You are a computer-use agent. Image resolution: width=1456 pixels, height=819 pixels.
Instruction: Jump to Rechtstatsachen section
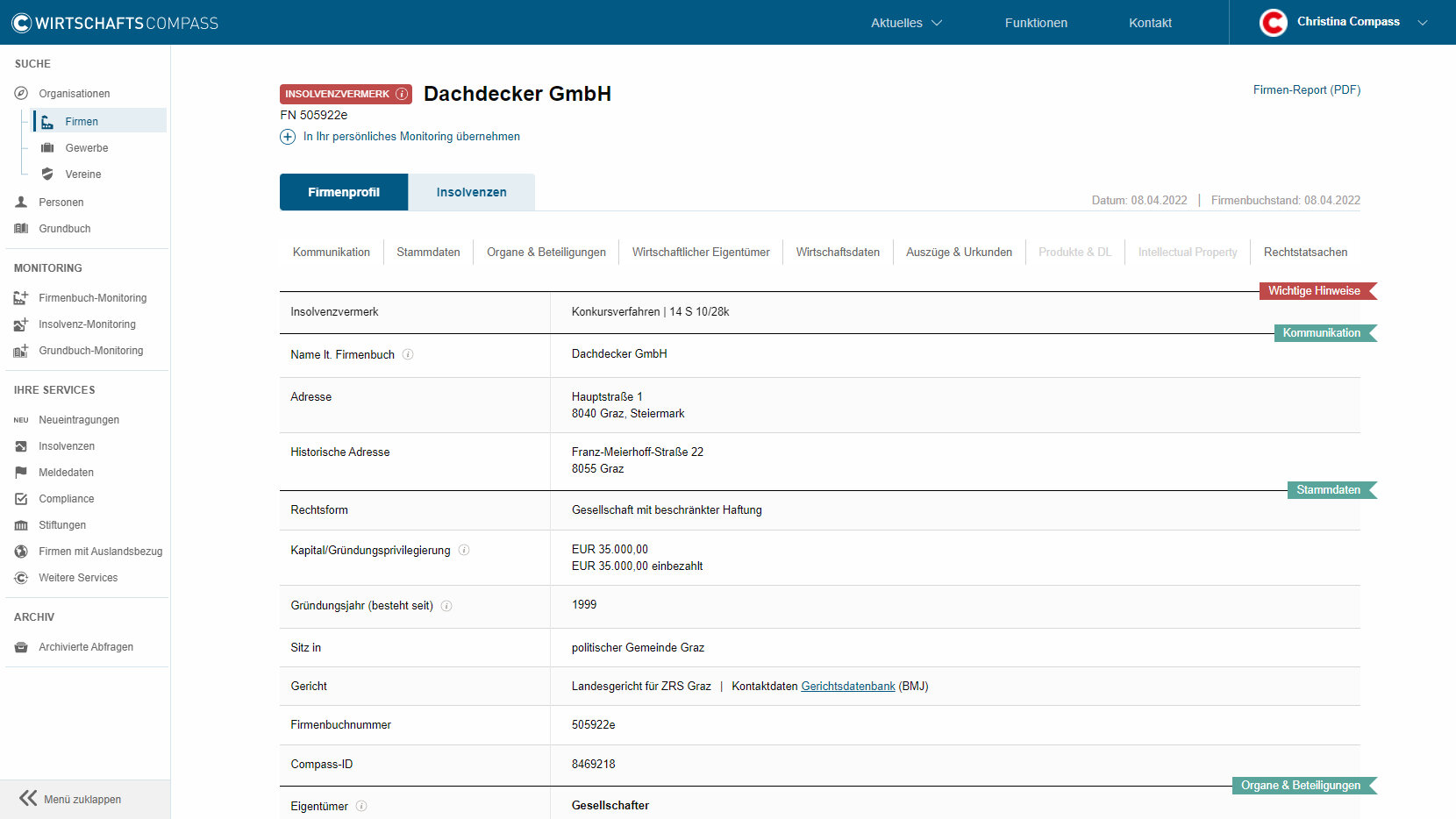pyautogui.click(x=1305, y=252)
